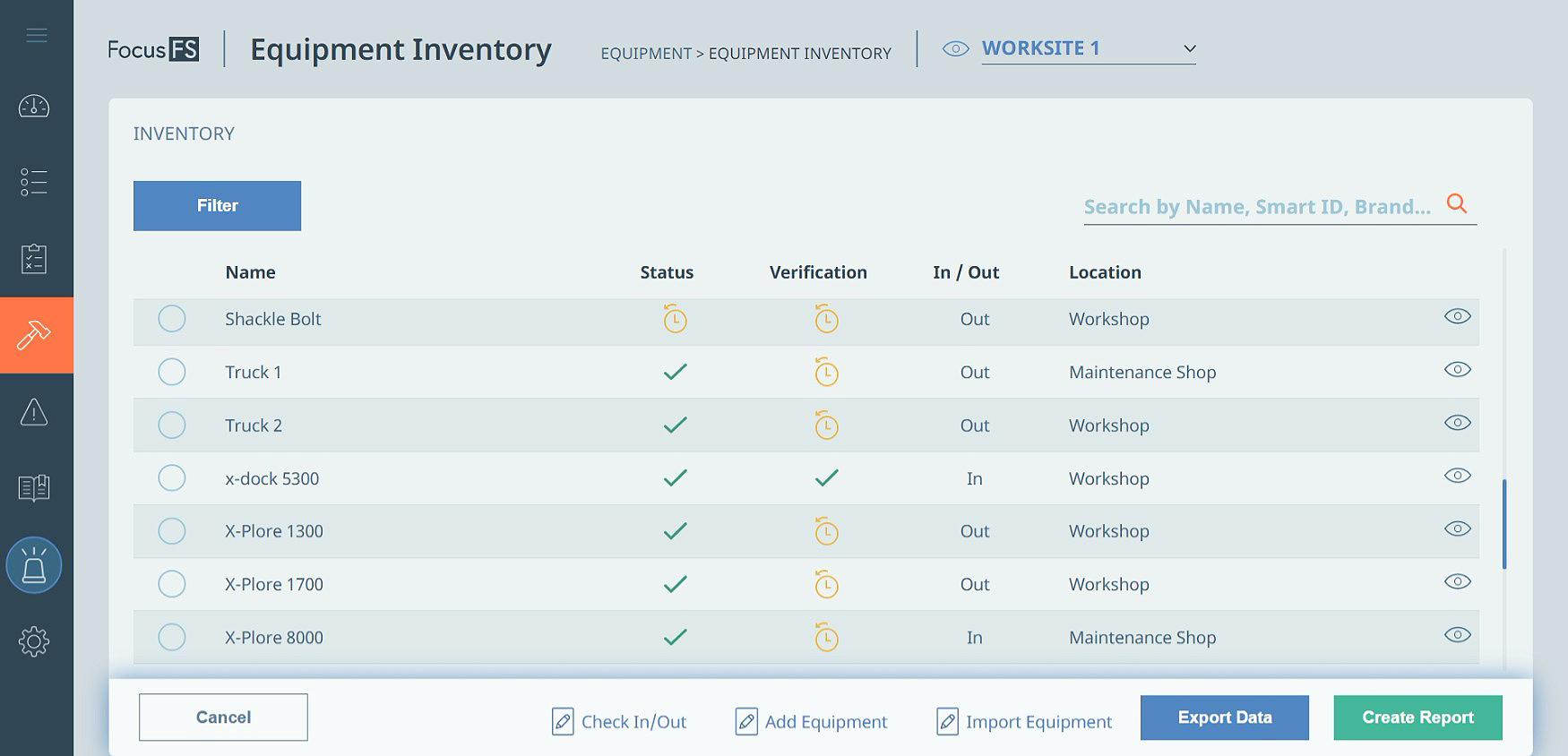Select the Truck 2 row radio button
This screenshot has height=756, width=1568.
click(x=171, y=425)
